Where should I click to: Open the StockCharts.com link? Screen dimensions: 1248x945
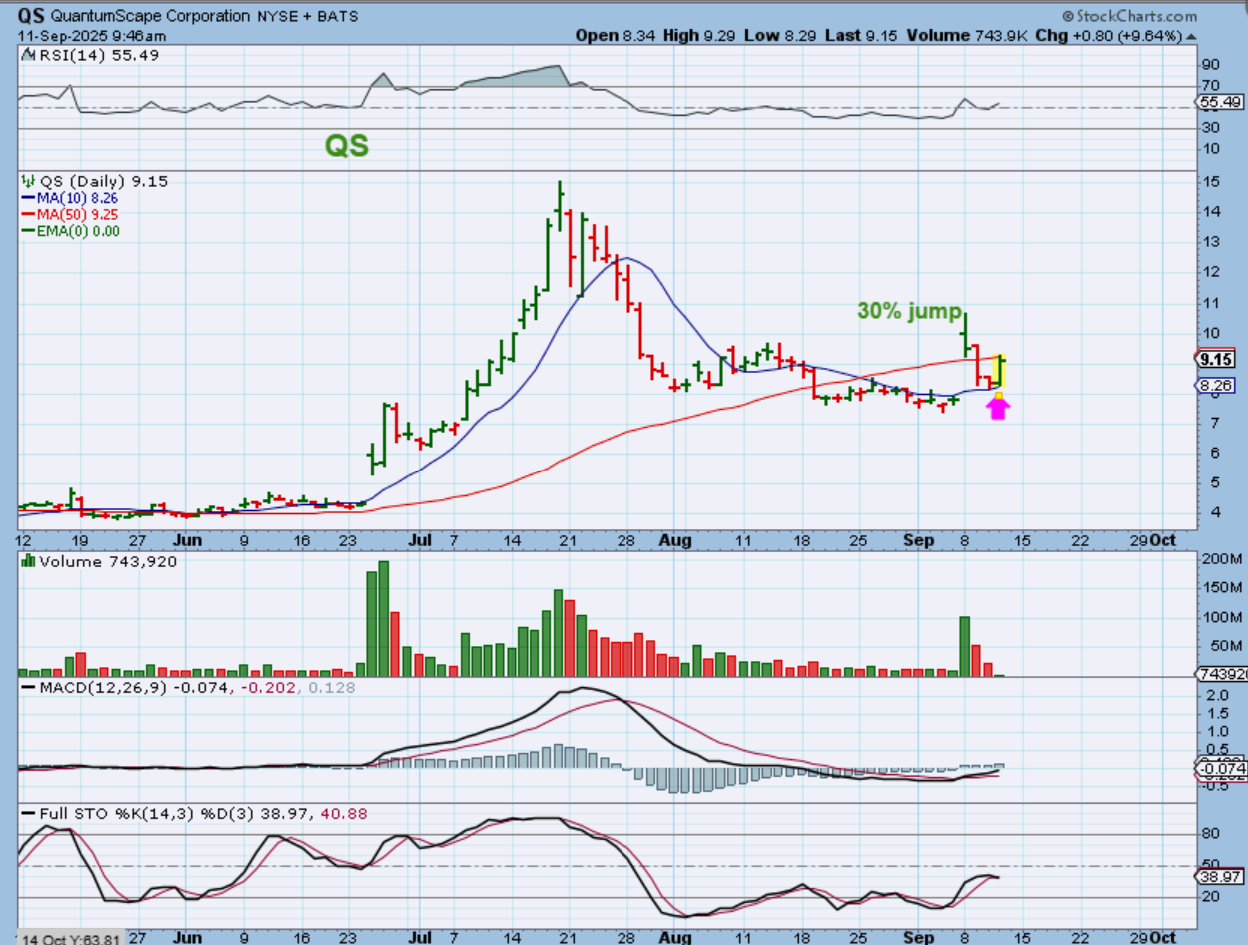(1136, 16)
